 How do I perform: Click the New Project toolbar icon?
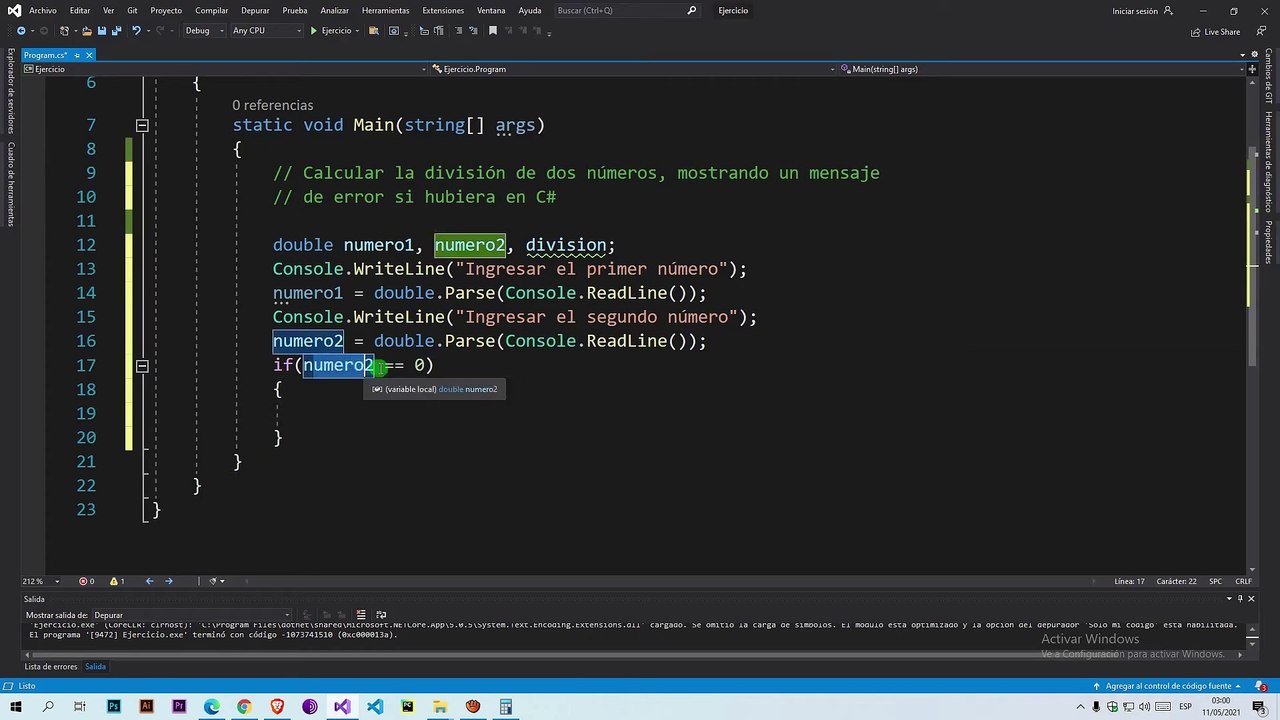(65, 31)
